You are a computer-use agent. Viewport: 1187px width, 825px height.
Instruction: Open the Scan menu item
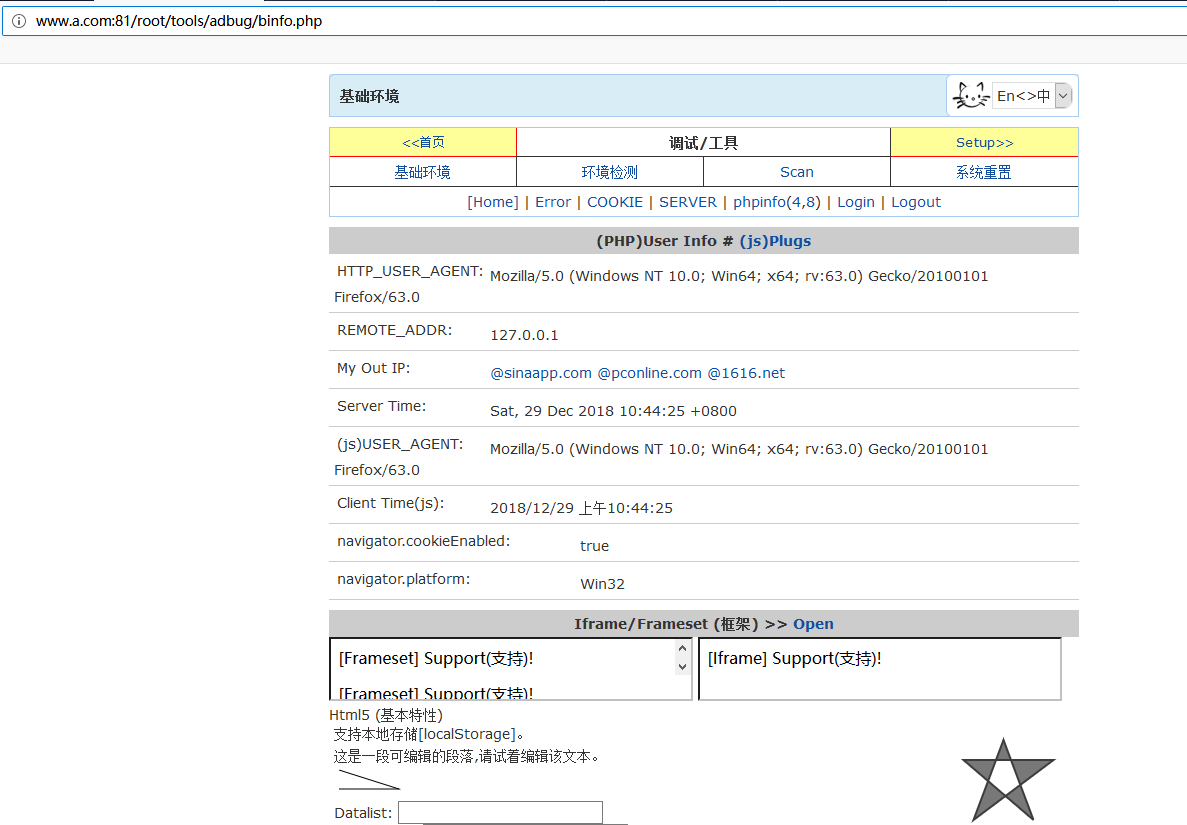(796, 172)
